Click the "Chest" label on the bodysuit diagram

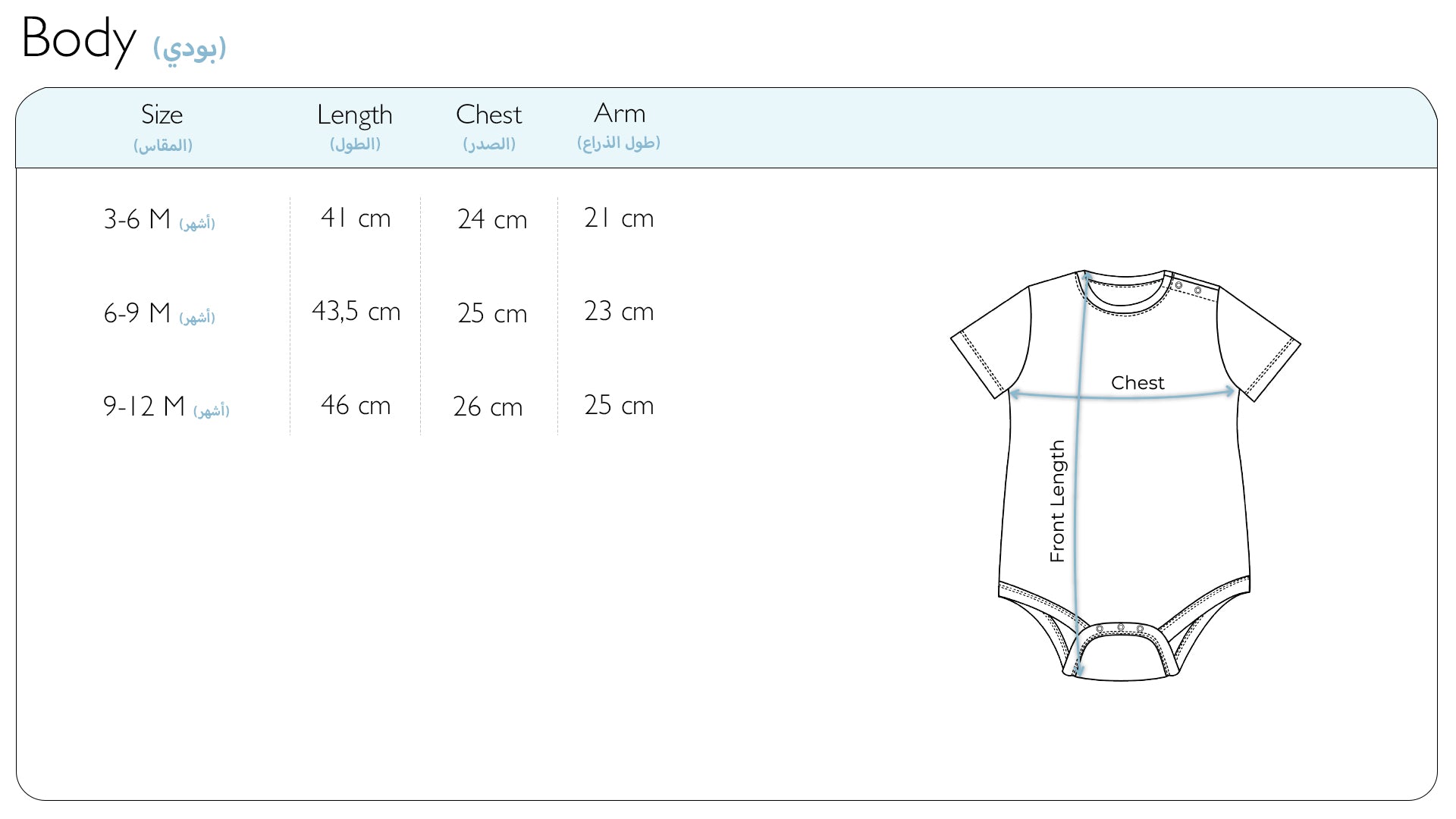[1137, 383]
